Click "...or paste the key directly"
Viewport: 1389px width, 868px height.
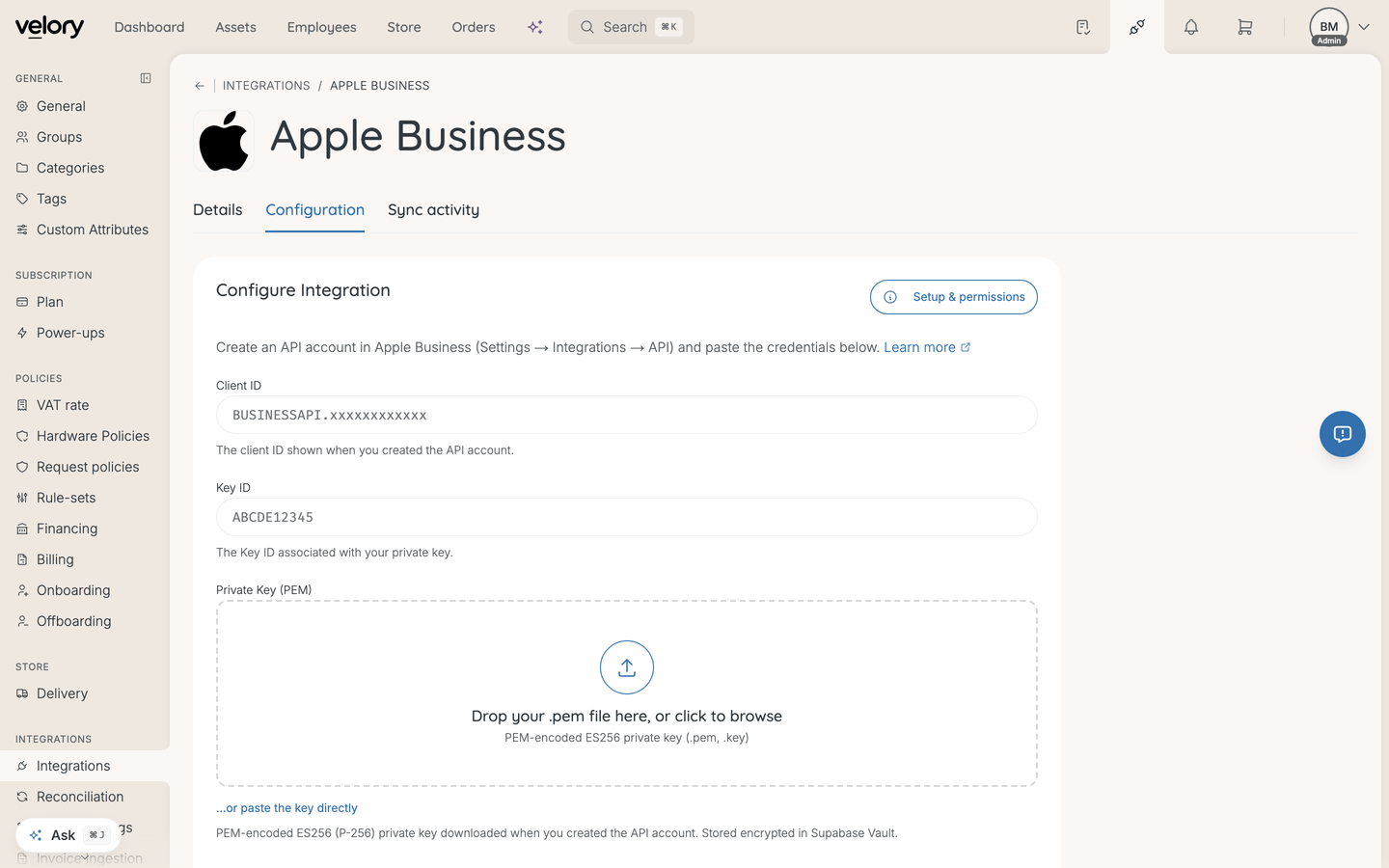[x=286, y=808]
